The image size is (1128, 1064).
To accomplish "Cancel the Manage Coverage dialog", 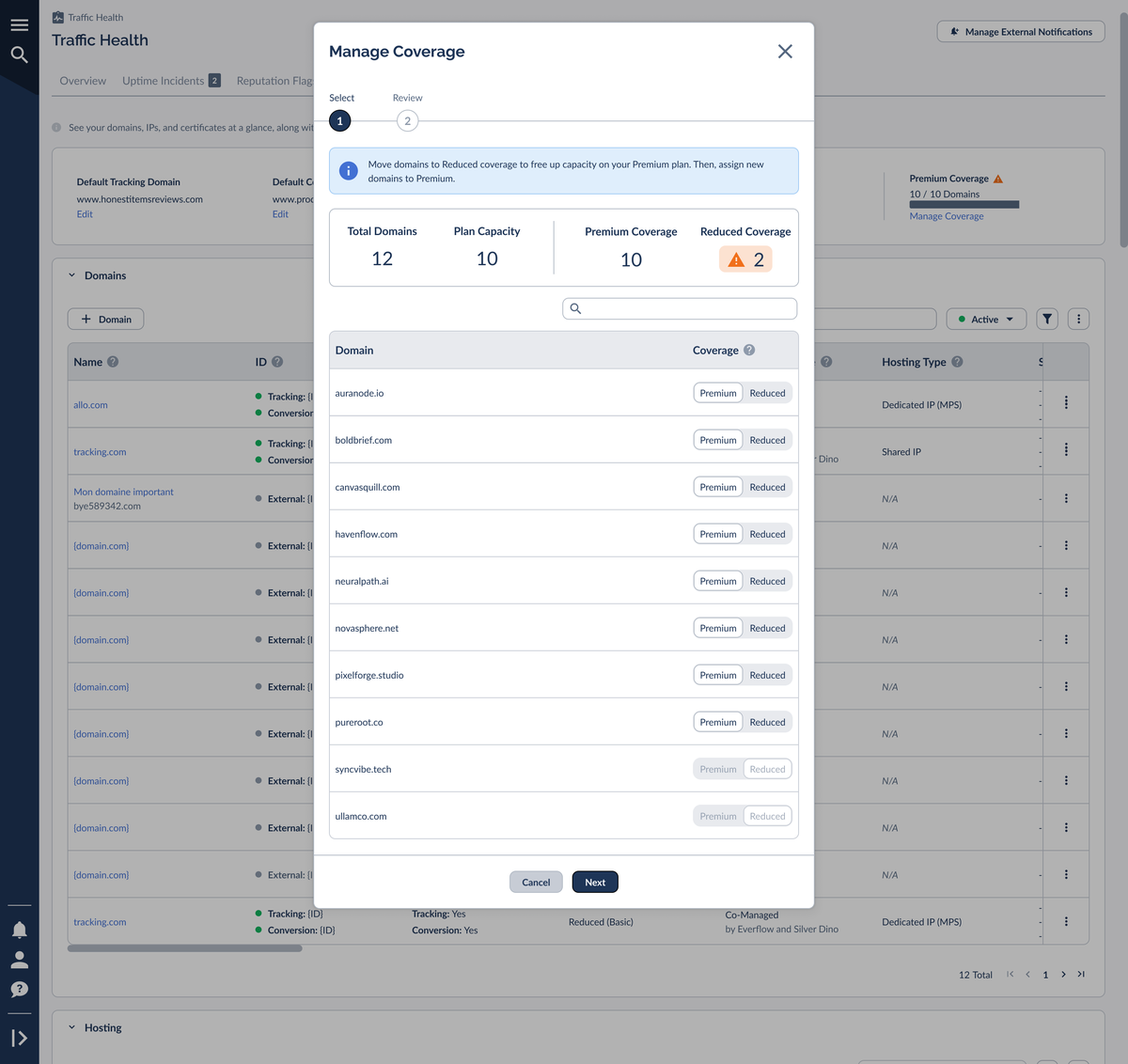I will click(536, 882).
